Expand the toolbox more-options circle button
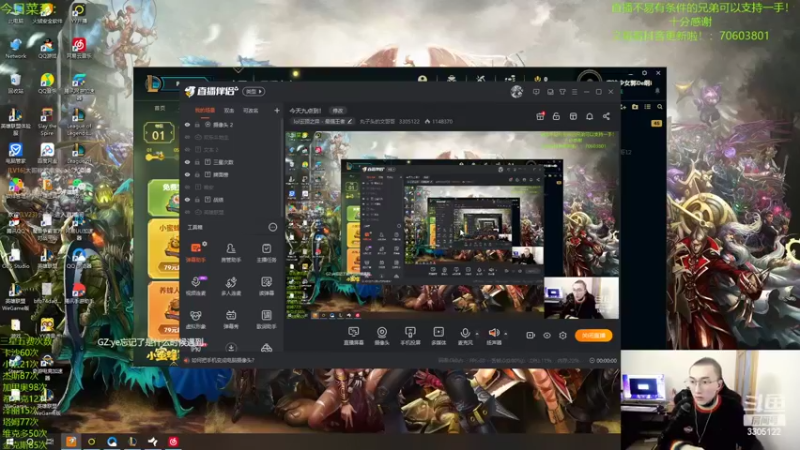 point(273,227)
